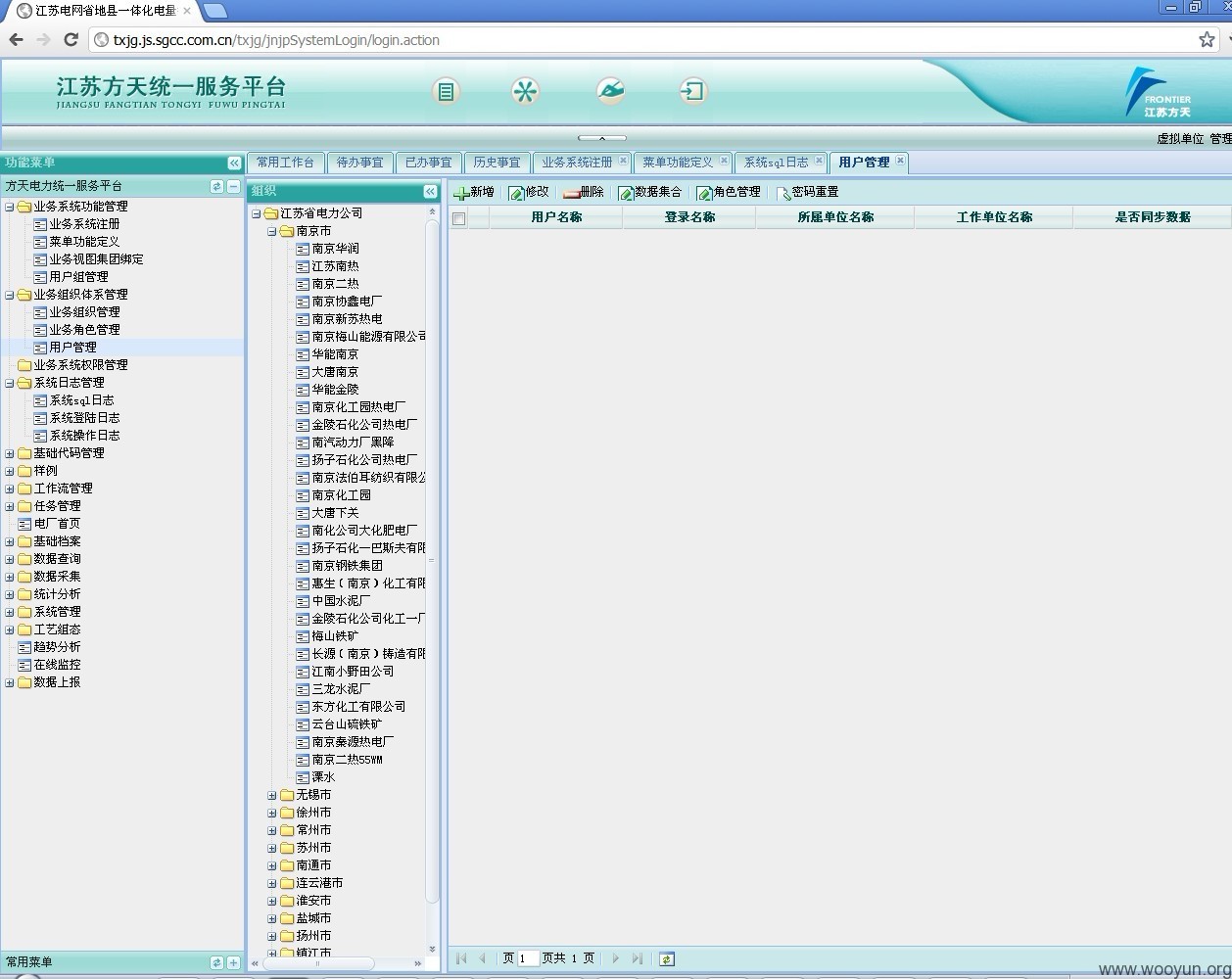
Task: Switch to 菜单功能定义 tab
Action: [x=678, y=163]
